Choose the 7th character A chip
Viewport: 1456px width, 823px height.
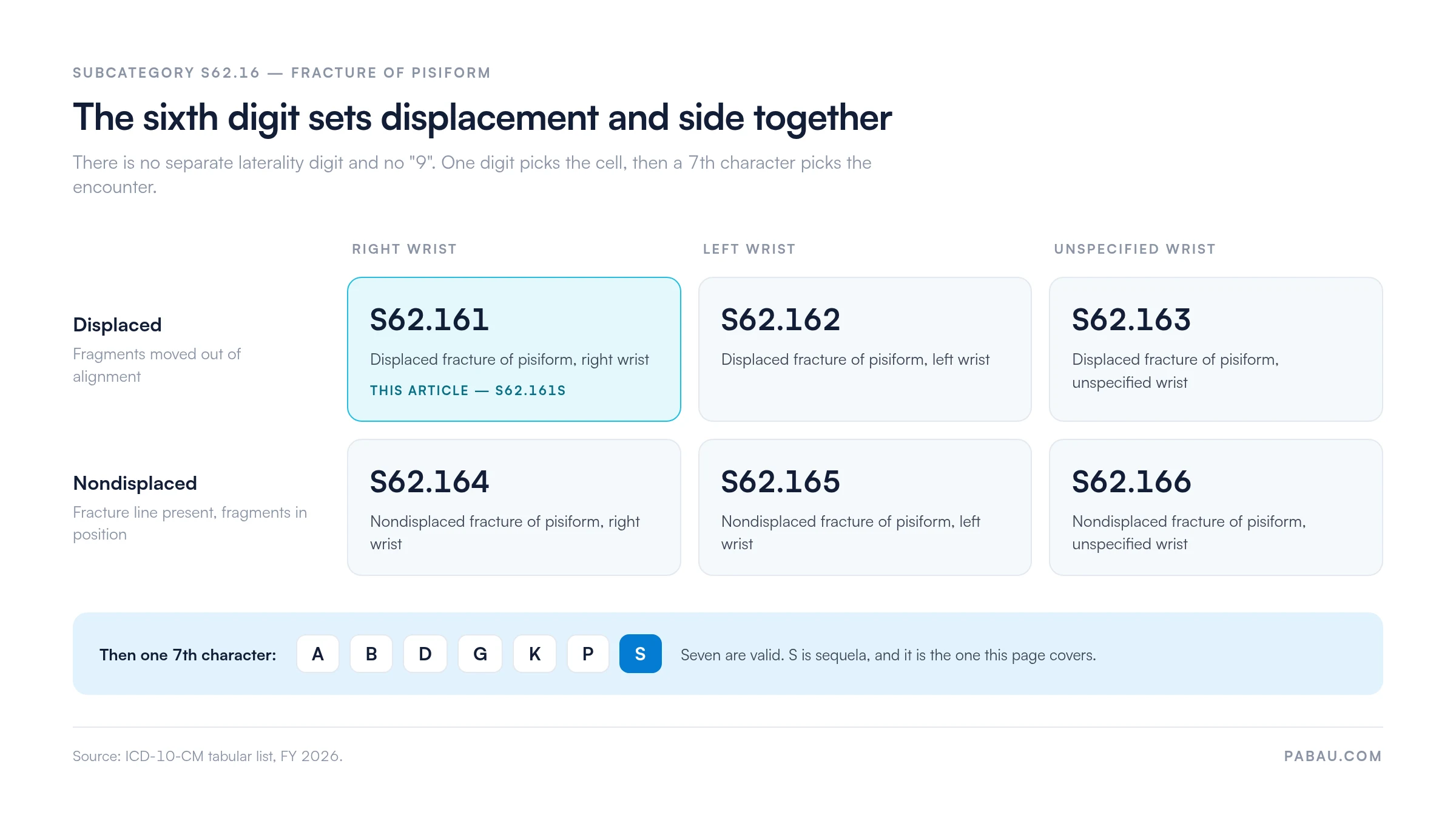318,654
